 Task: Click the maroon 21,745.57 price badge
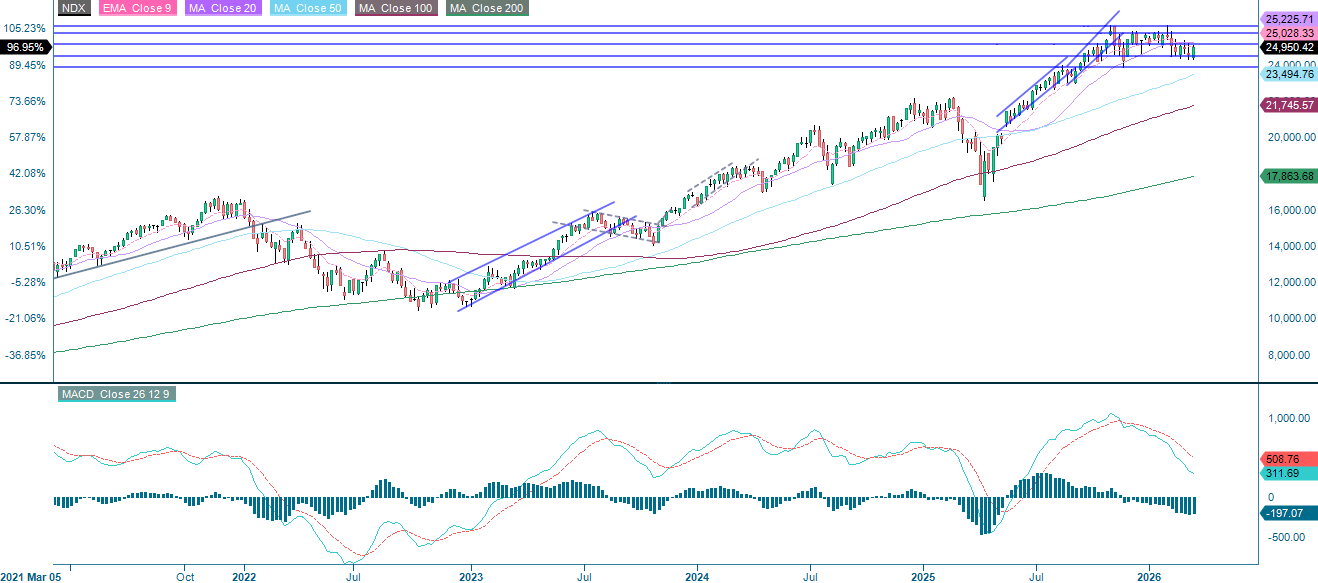pyautogui.click(x=1288, y=104)
